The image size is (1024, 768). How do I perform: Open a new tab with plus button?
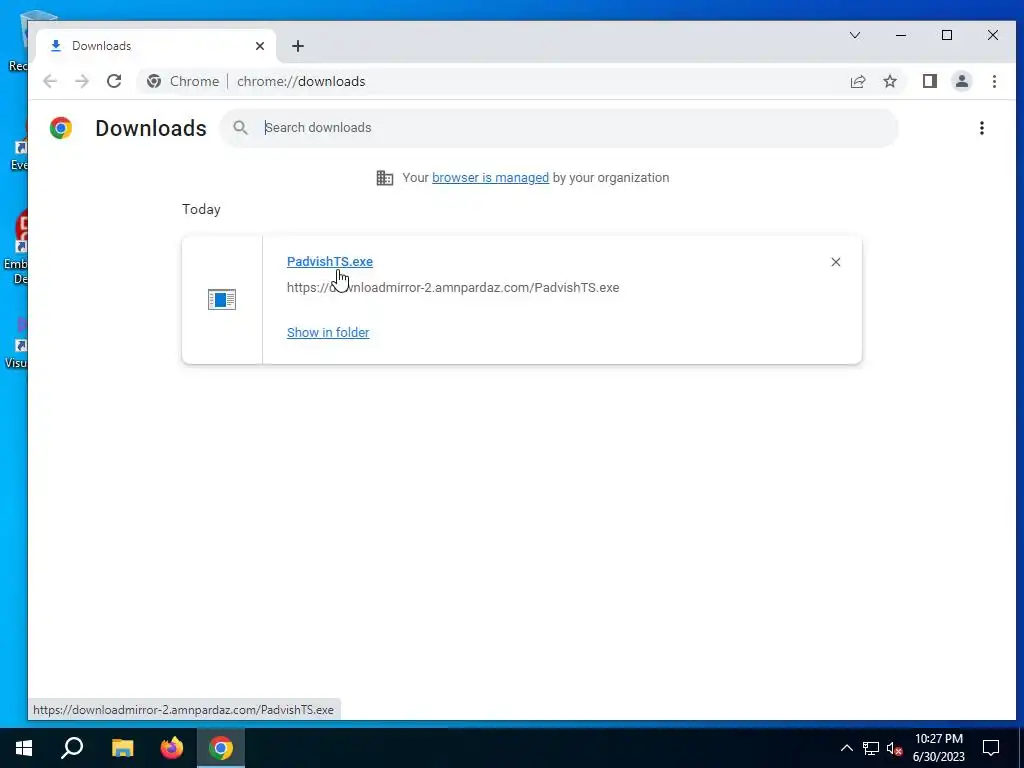[298, 46]
